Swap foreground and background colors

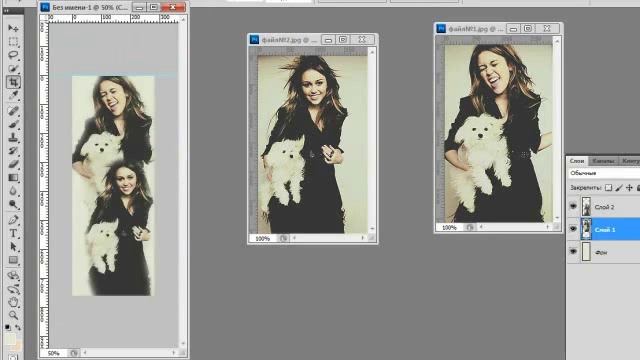pos(18,327)
